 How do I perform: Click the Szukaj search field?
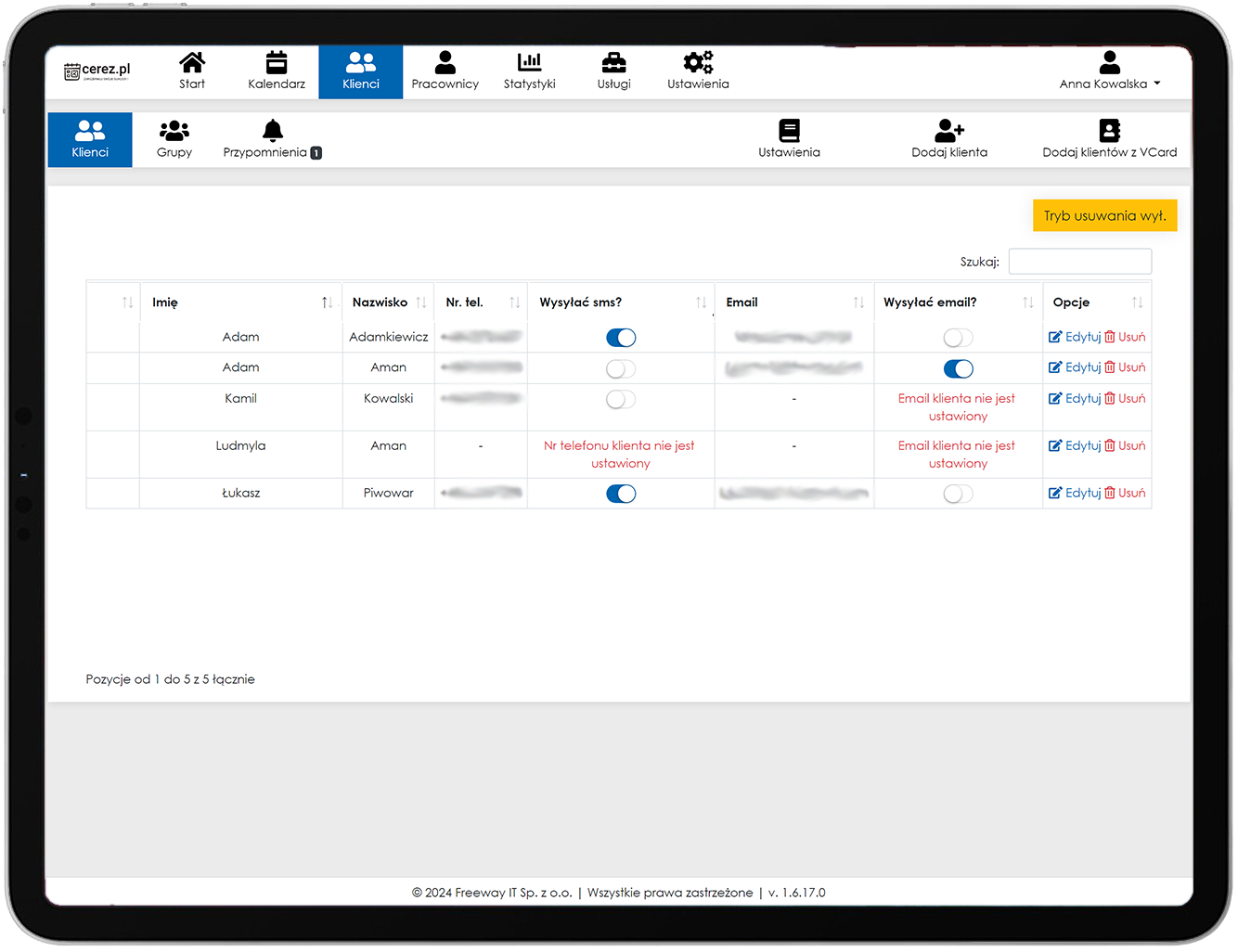click(1079, 262)
